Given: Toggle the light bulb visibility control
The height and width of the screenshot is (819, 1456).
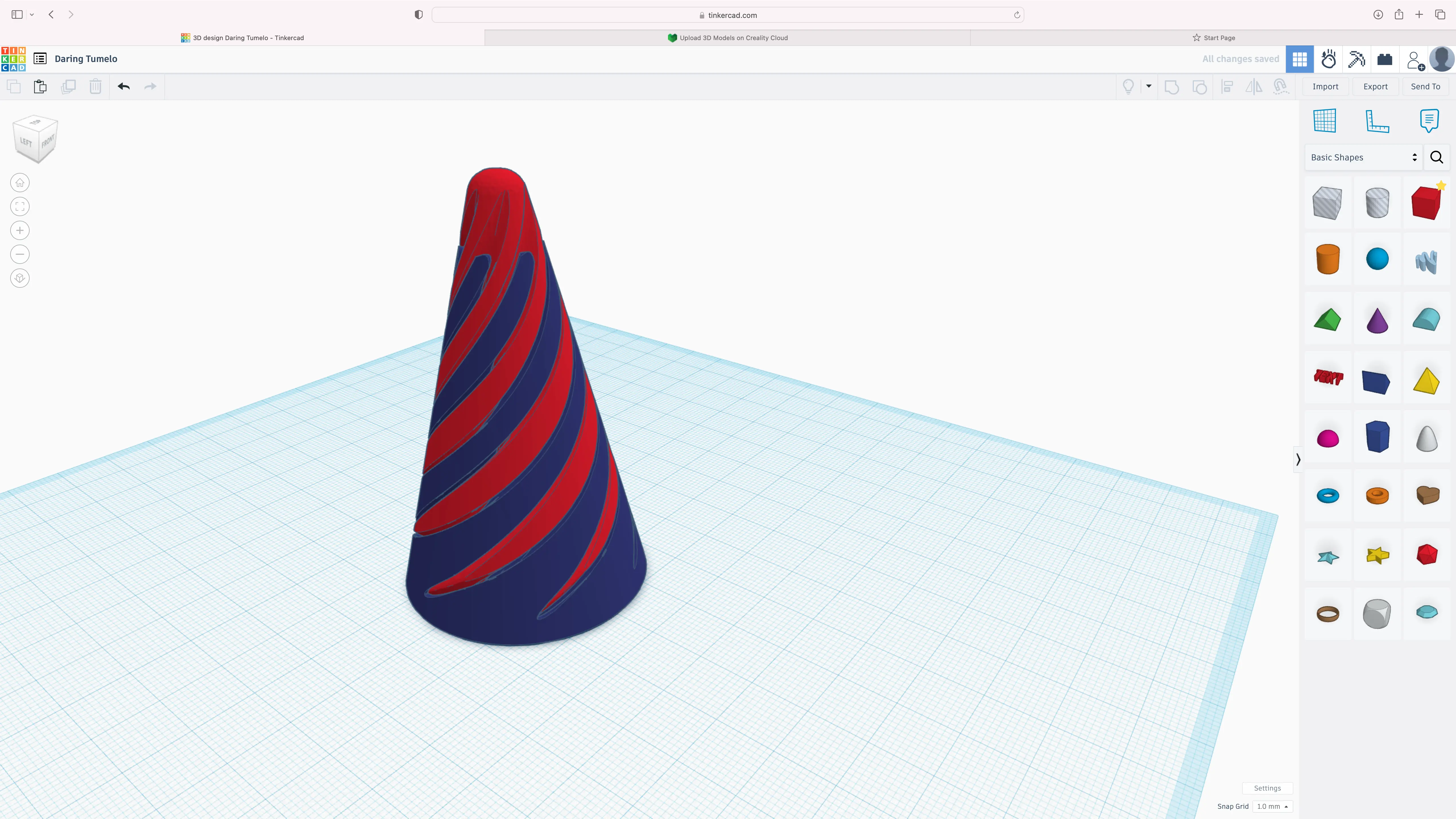Looking at the screenshot, I should [x=1128, y=86].
